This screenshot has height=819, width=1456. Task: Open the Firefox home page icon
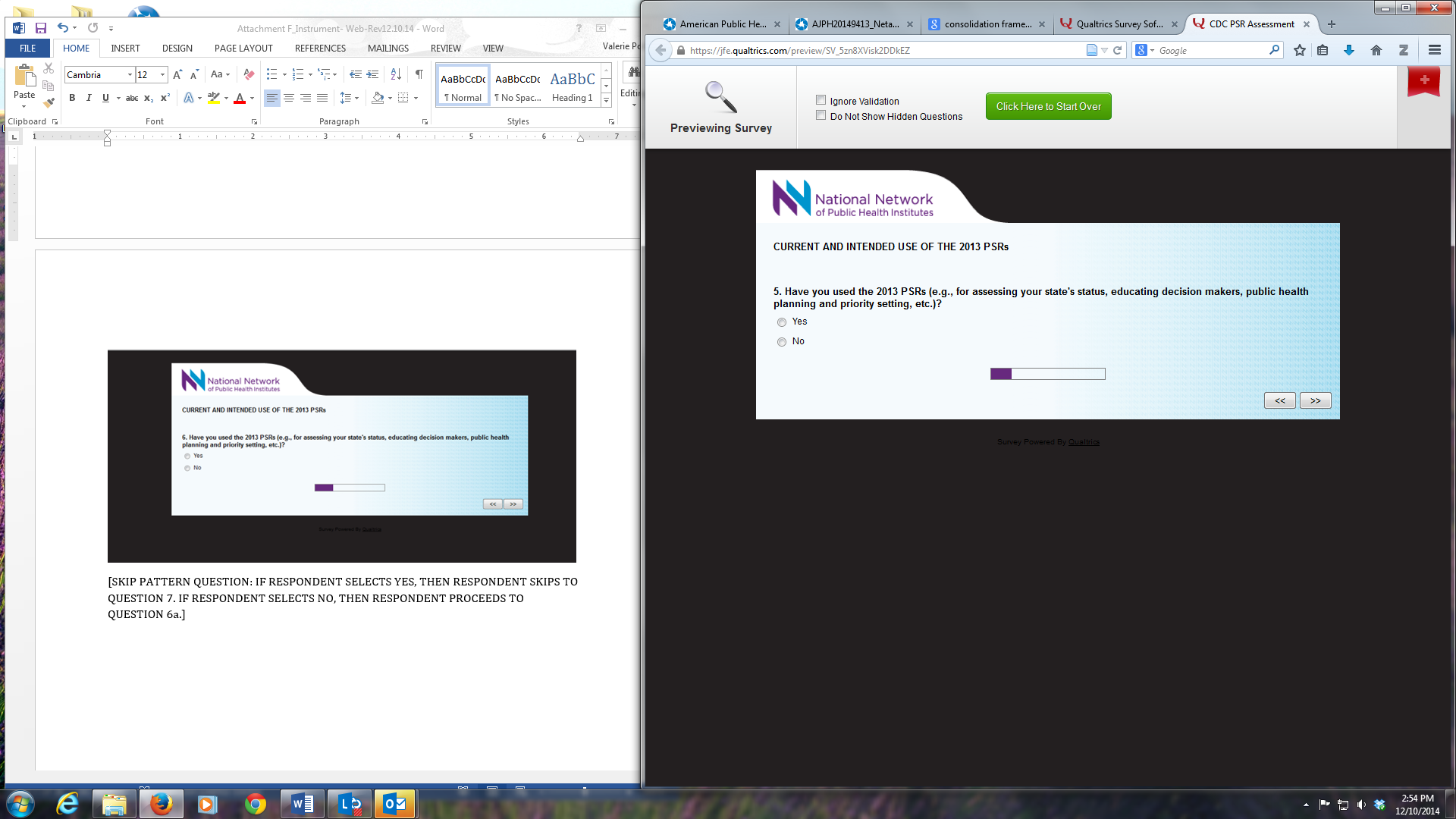pos(1376,50)
